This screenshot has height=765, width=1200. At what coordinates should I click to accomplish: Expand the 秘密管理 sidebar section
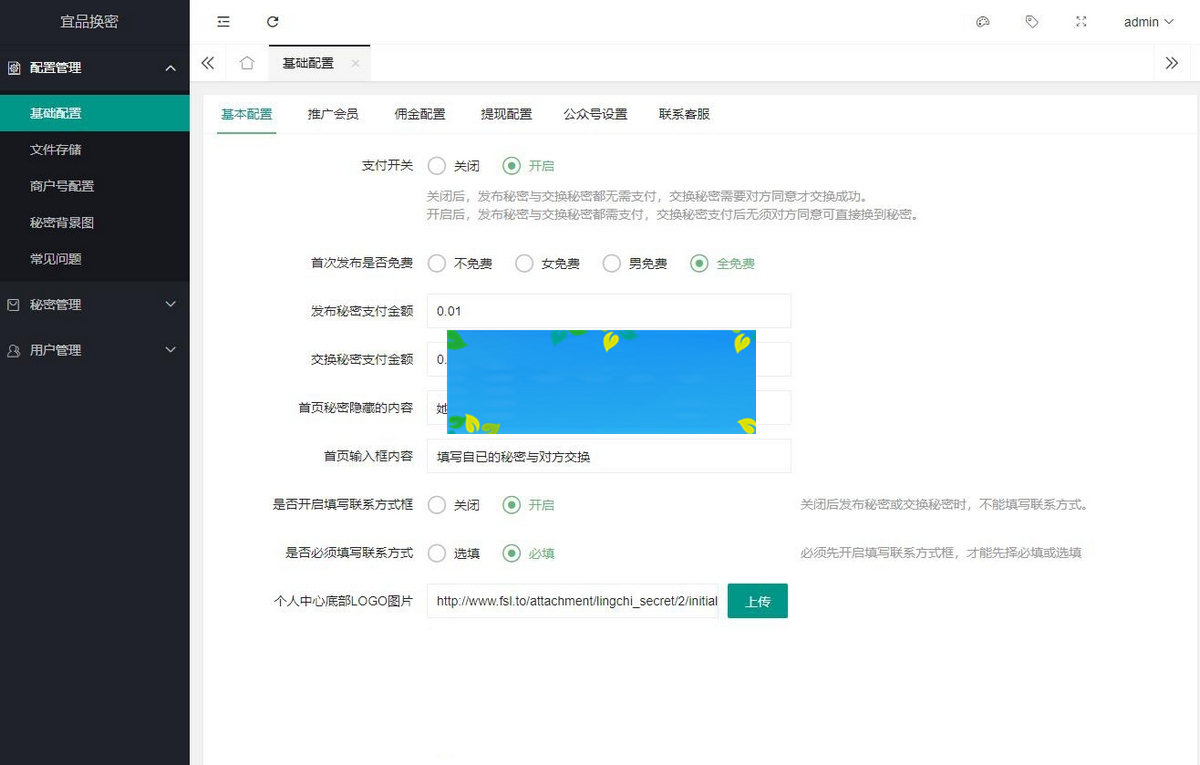[95, 304]
